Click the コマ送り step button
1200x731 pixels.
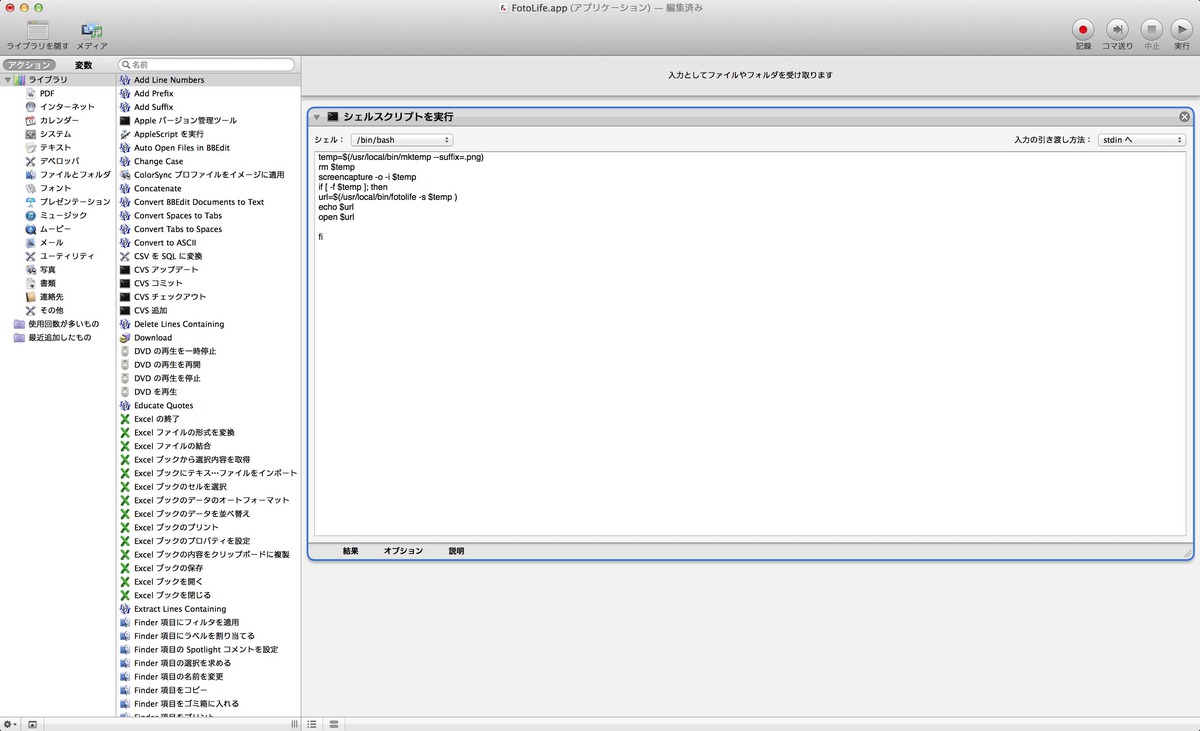coord(1118,29)
